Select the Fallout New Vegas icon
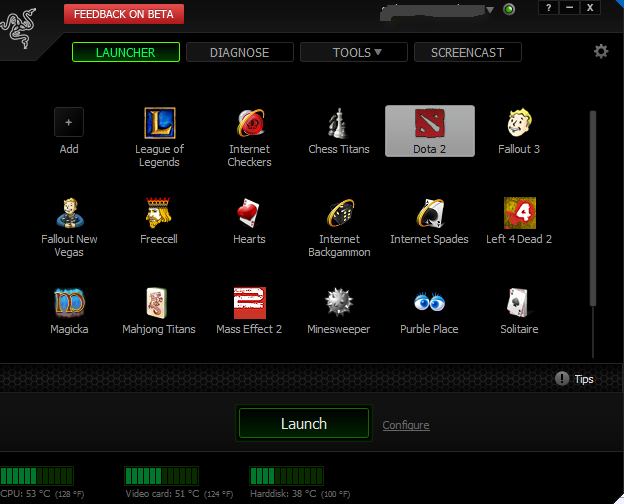Screen dimensions: 624x504 point(70,213)
